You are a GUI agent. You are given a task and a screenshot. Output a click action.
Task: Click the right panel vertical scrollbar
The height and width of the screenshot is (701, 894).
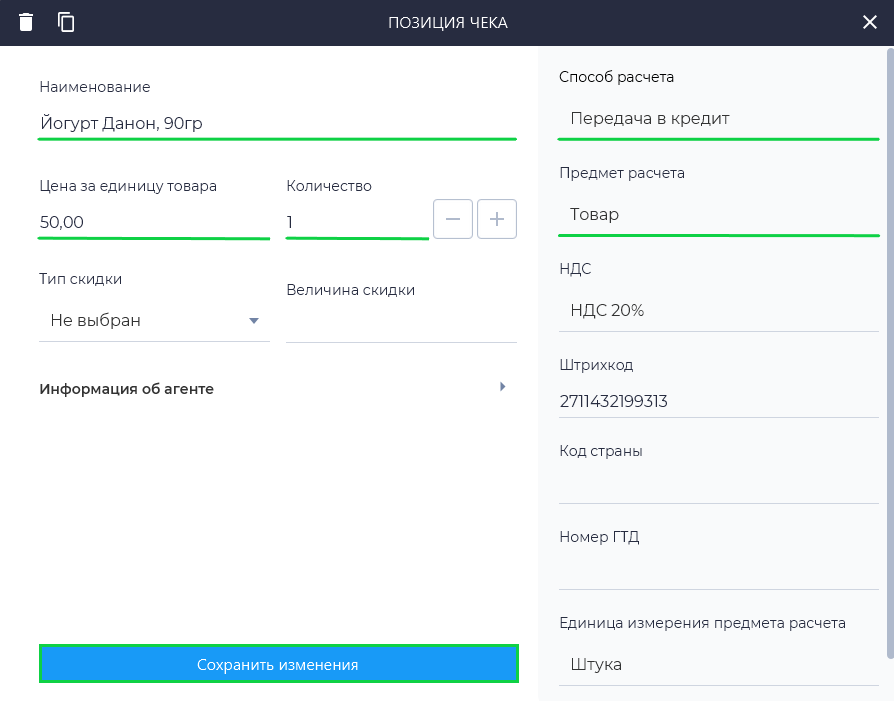pos(890,350)
